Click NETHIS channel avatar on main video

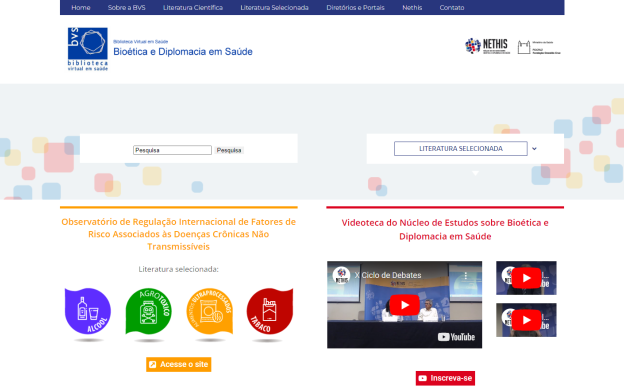pos(341,275)
